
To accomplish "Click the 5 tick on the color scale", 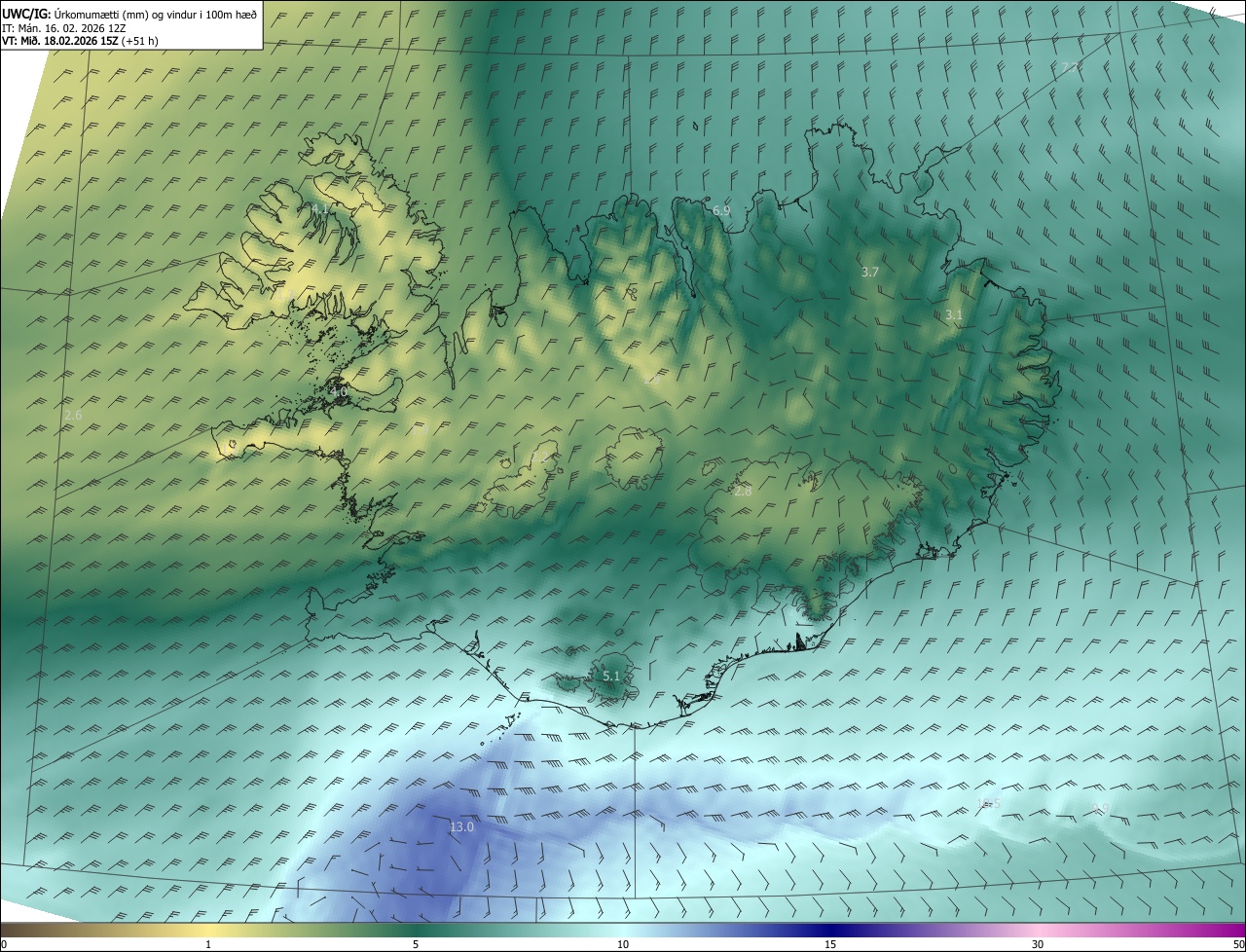I will point(416,944).
